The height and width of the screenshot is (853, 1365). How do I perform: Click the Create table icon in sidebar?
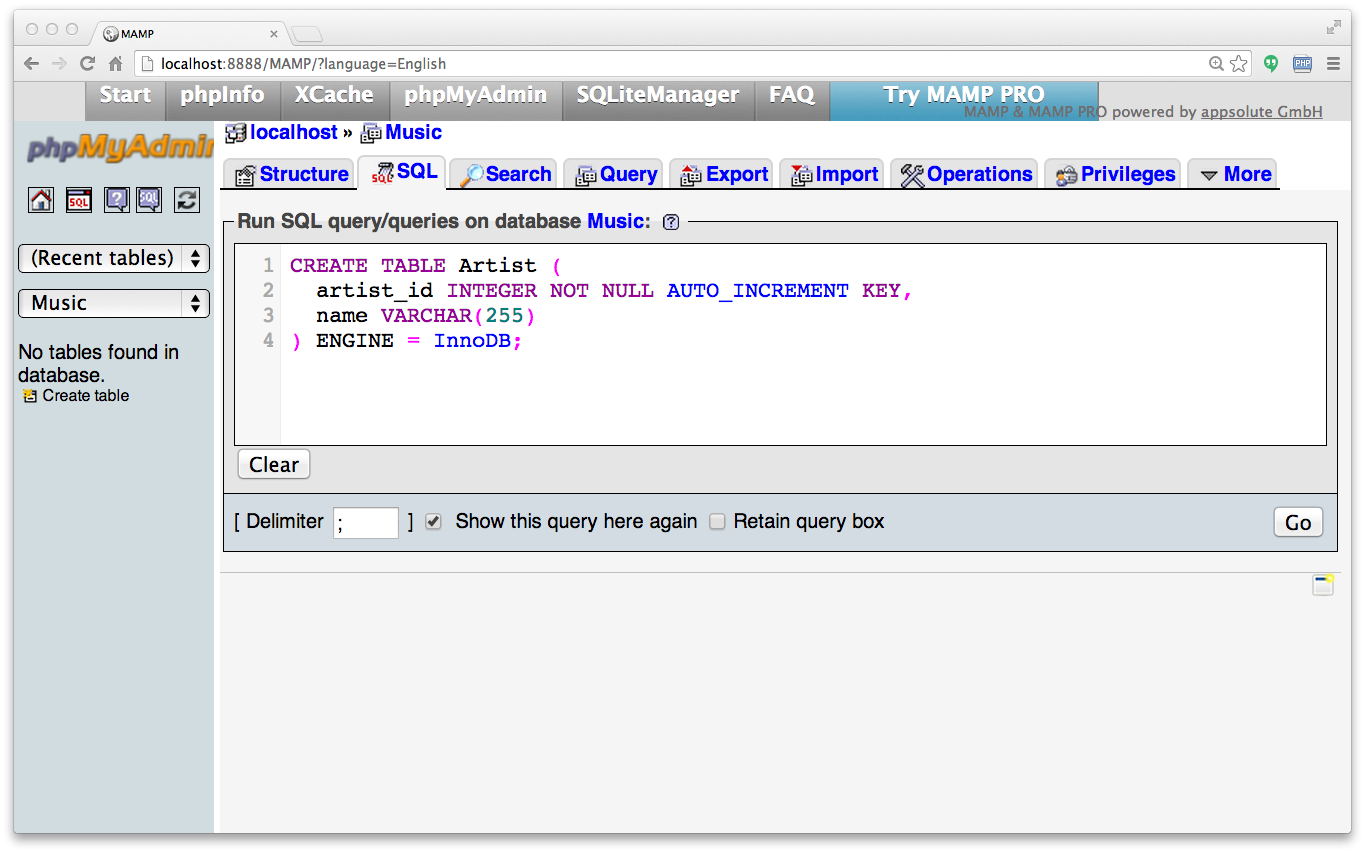tap(30, 396)
